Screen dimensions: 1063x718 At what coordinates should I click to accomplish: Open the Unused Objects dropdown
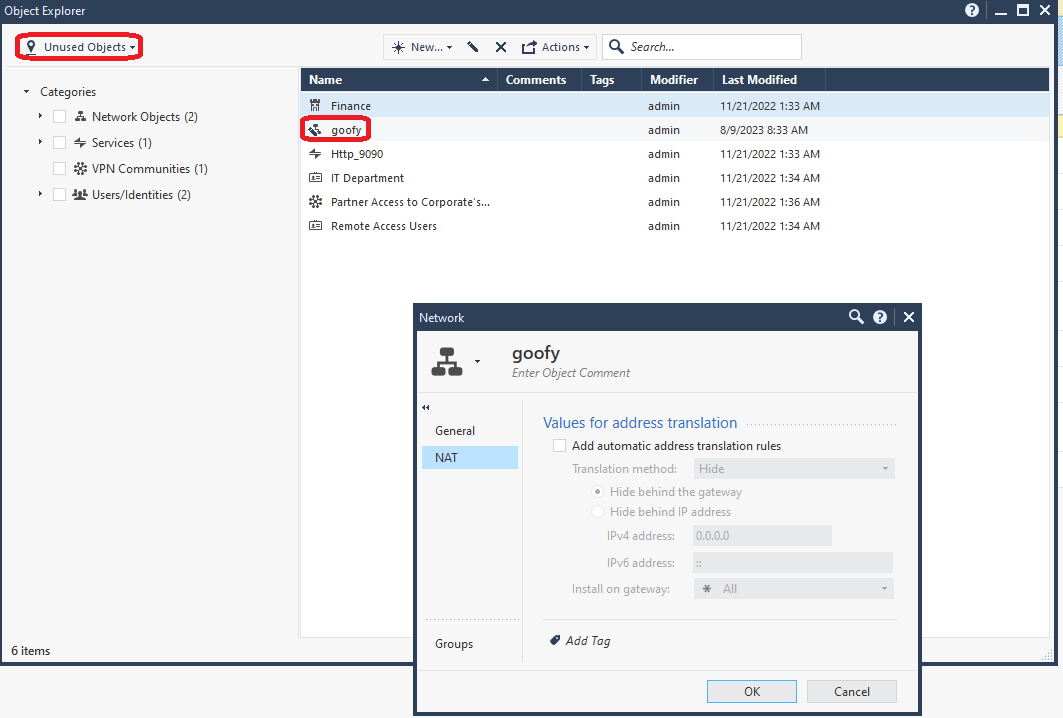[79, 47]
